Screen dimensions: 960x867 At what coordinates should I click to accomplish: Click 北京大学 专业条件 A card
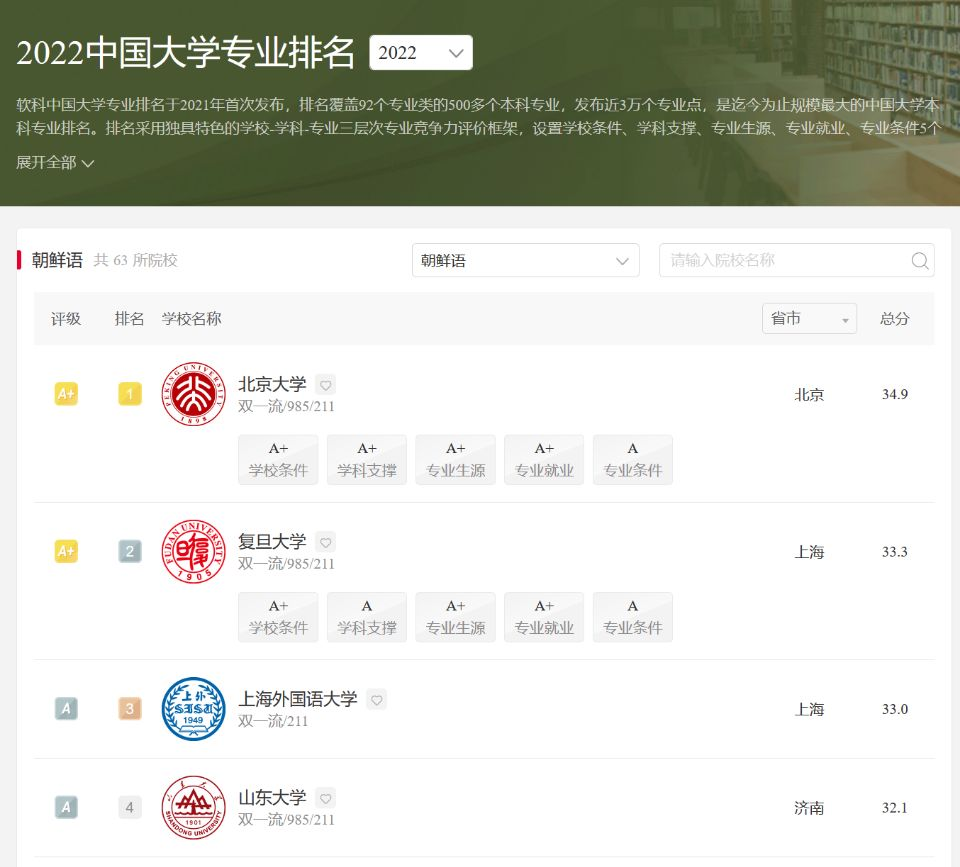[x=632, y=460]
